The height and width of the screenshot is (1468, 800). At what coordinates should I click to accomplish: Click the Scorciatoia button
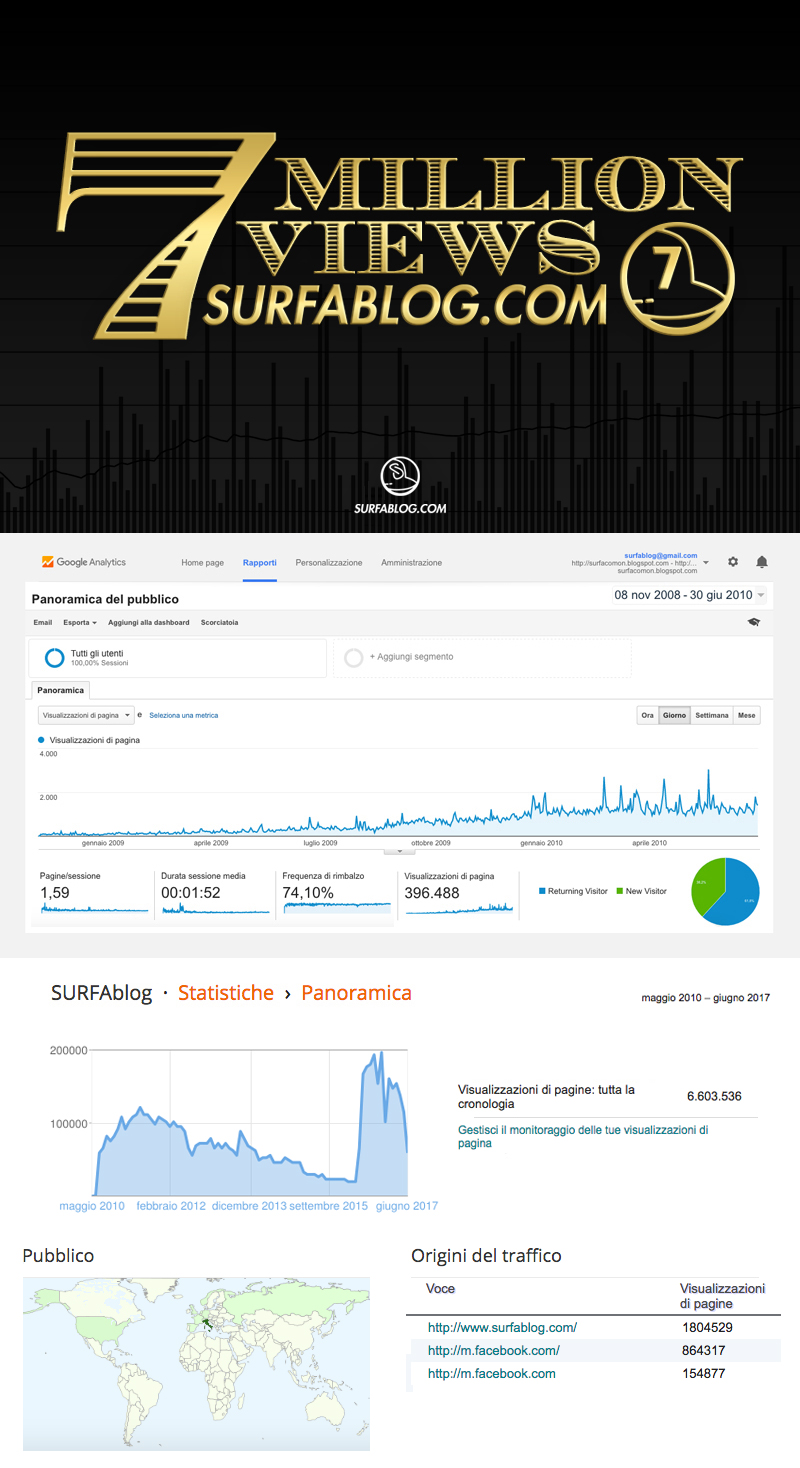(219, 622)
